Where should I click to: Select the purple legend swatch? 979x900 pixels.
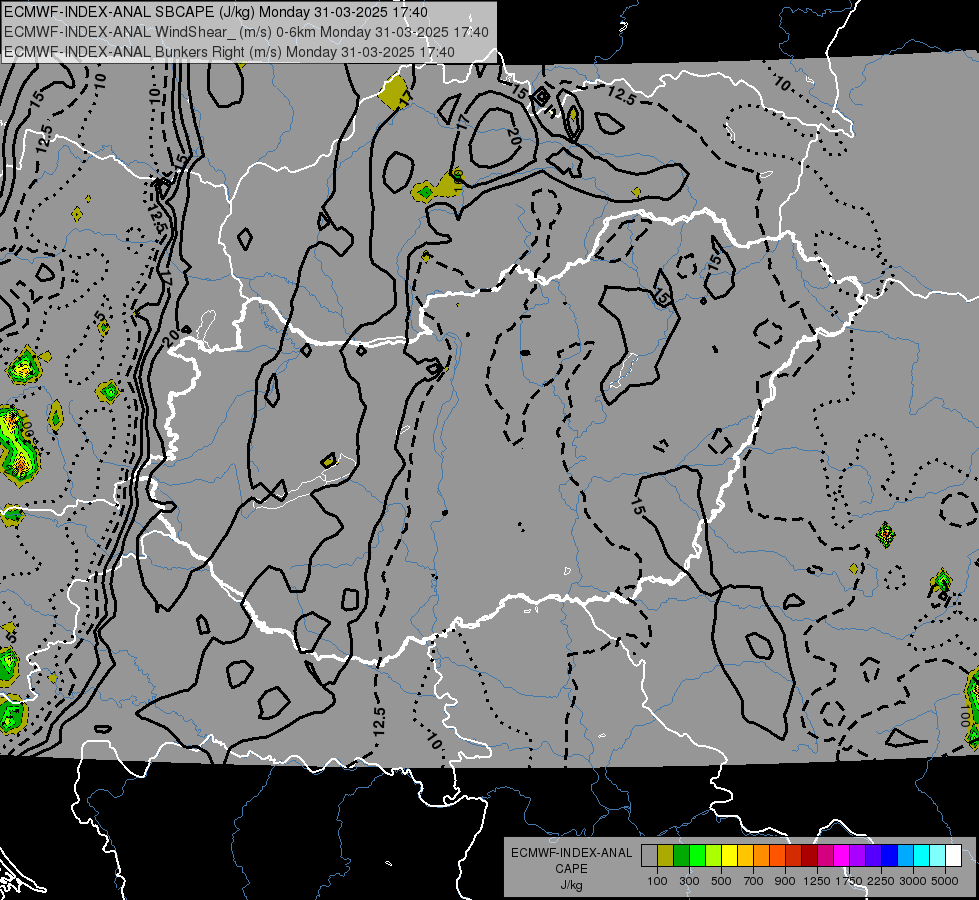(x=857, y=856)
